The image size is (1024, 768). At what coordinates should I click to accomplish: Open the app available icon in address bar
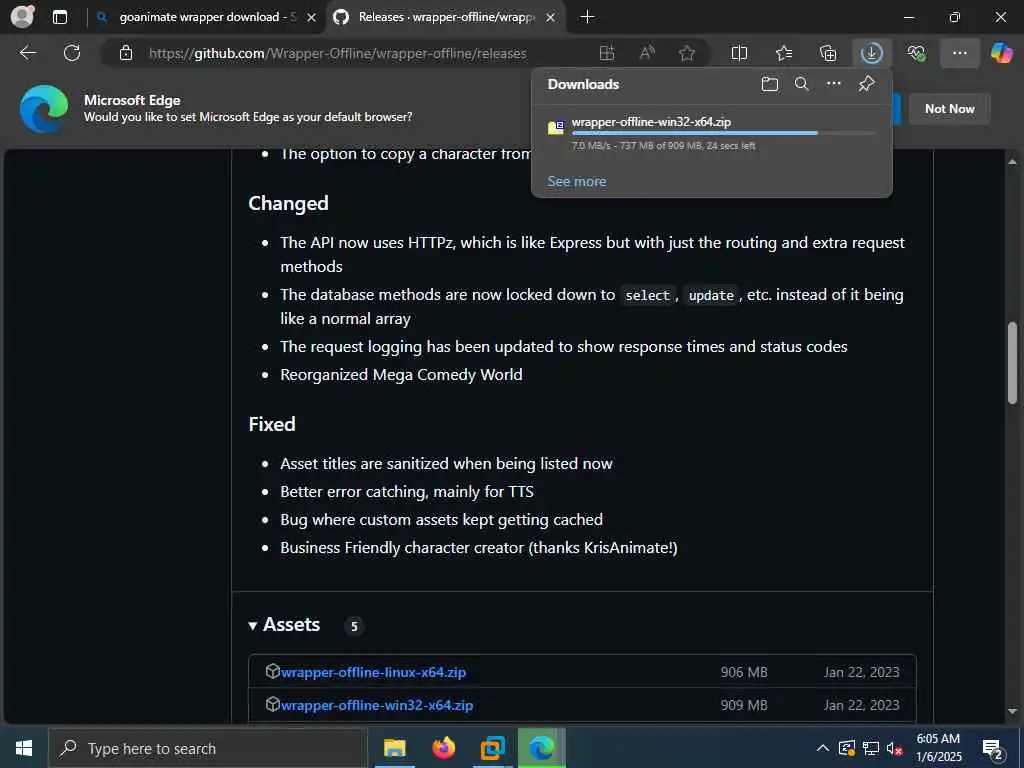pos(607,54)
